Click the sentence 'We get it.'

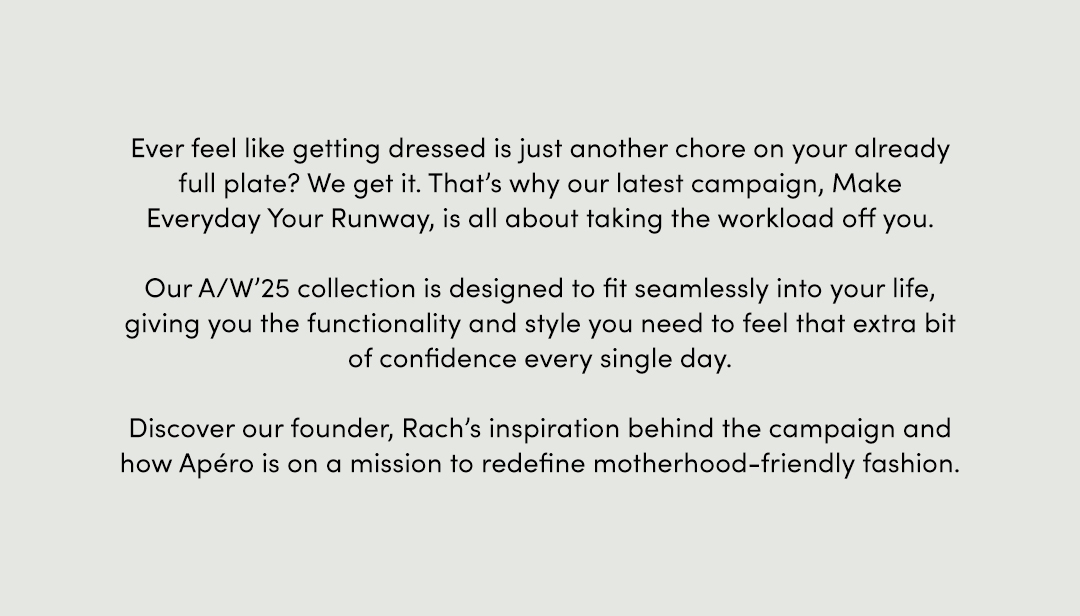pos(363,184)
